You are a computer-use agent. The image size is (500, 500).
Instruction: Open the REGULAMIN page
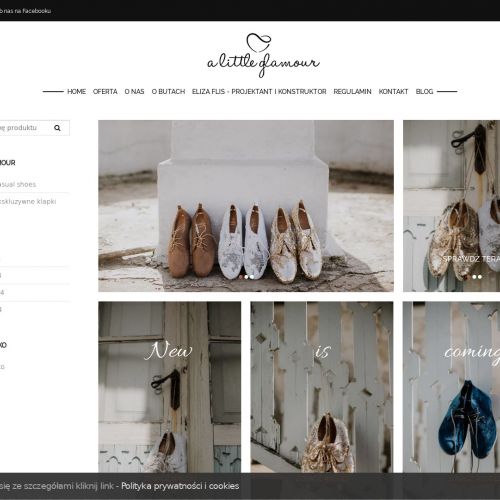[352, 92]
